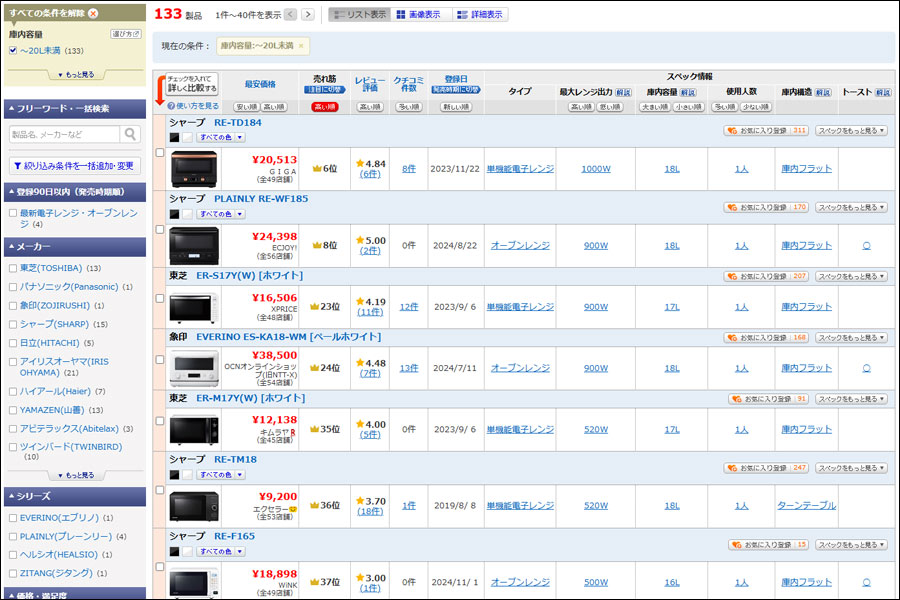Image resolution: width=900 pixels, height=600 pixels.
Task: Open the 1000W output link for RE-TD184
Action: [596, 169]
